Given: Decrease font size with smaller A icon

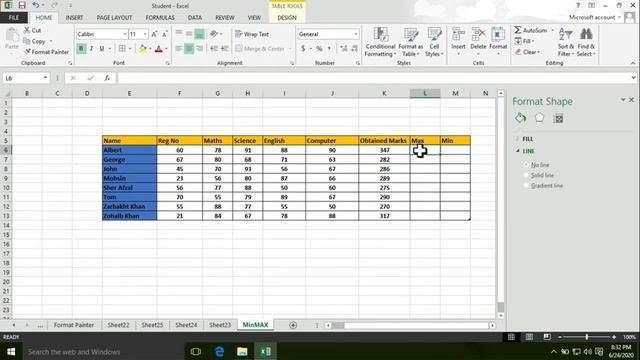Looking at the screenshot, I should pos(164,34).
